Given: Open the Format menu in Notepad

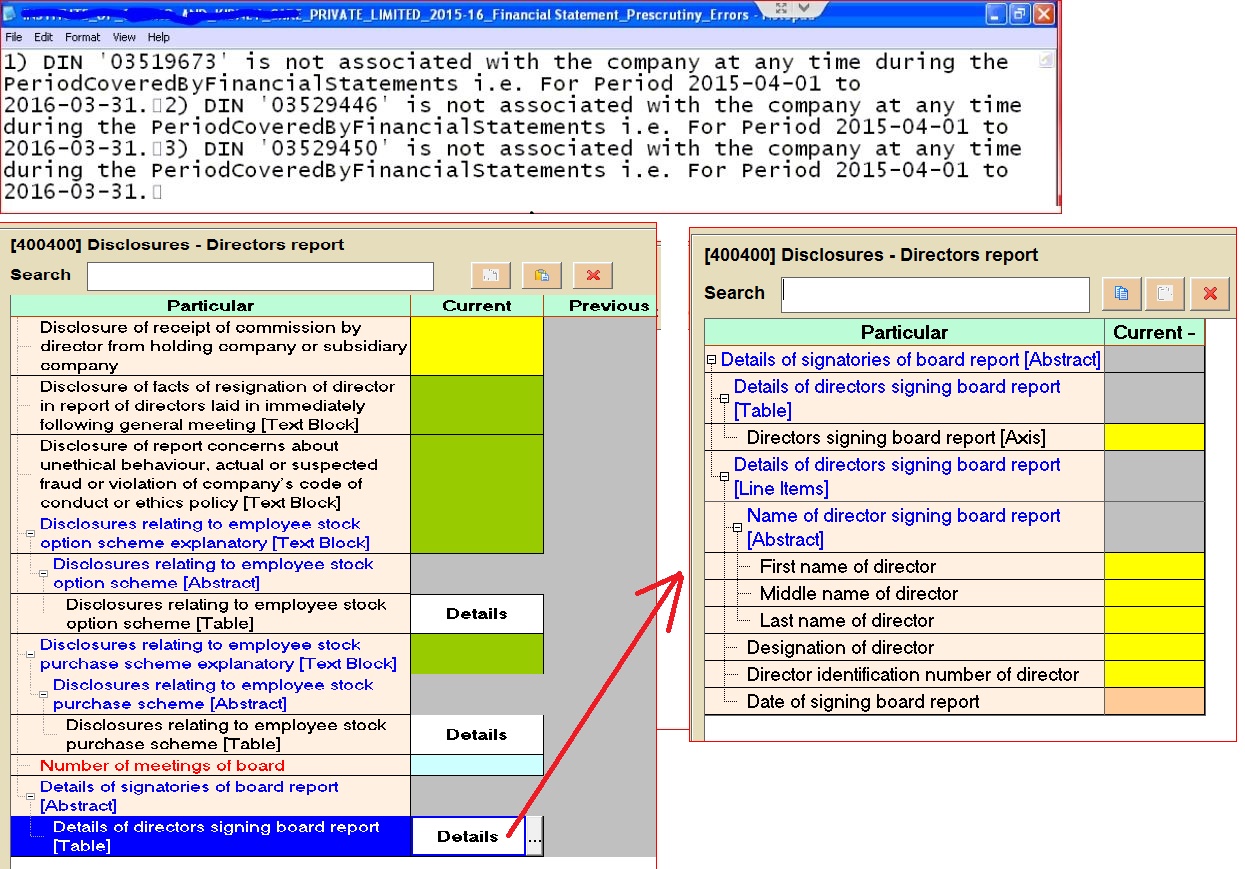Looking at the screenshot, I should (83, 37).
